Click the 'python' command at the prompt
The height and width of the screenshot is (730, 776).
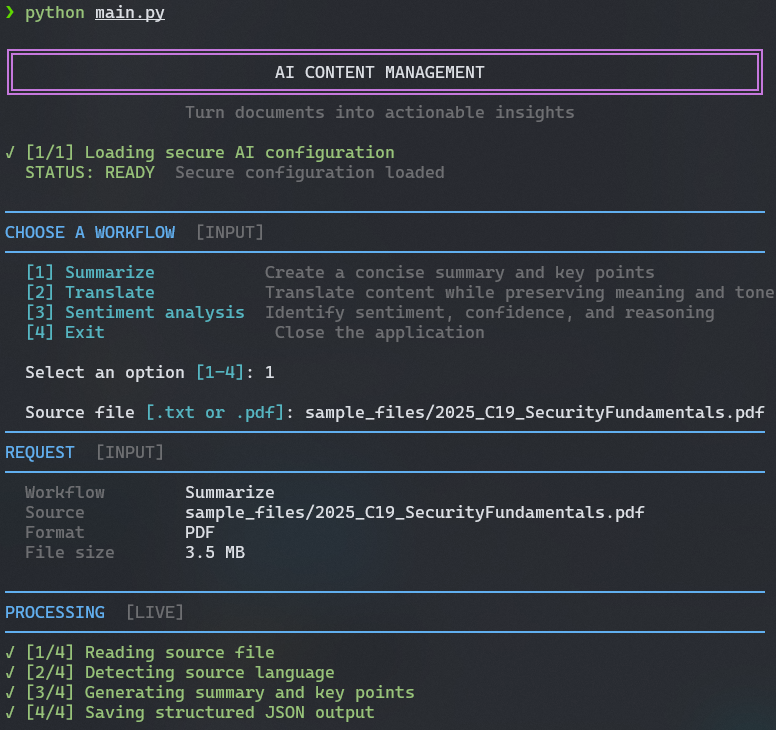(55, 13)
